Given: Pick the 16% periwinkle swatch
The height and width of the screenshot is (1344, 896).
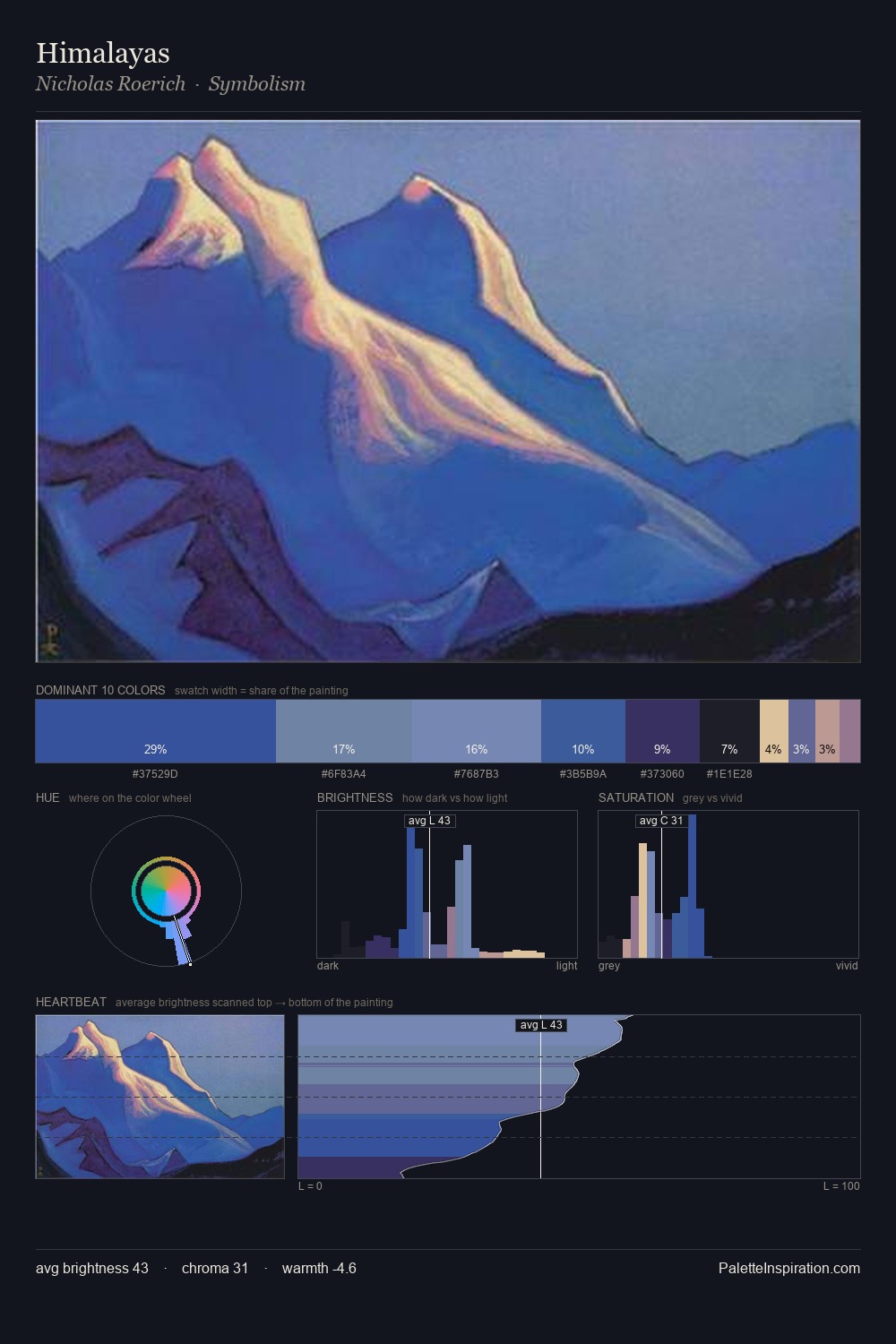Looking at the screenshot, I should (477, 731).
